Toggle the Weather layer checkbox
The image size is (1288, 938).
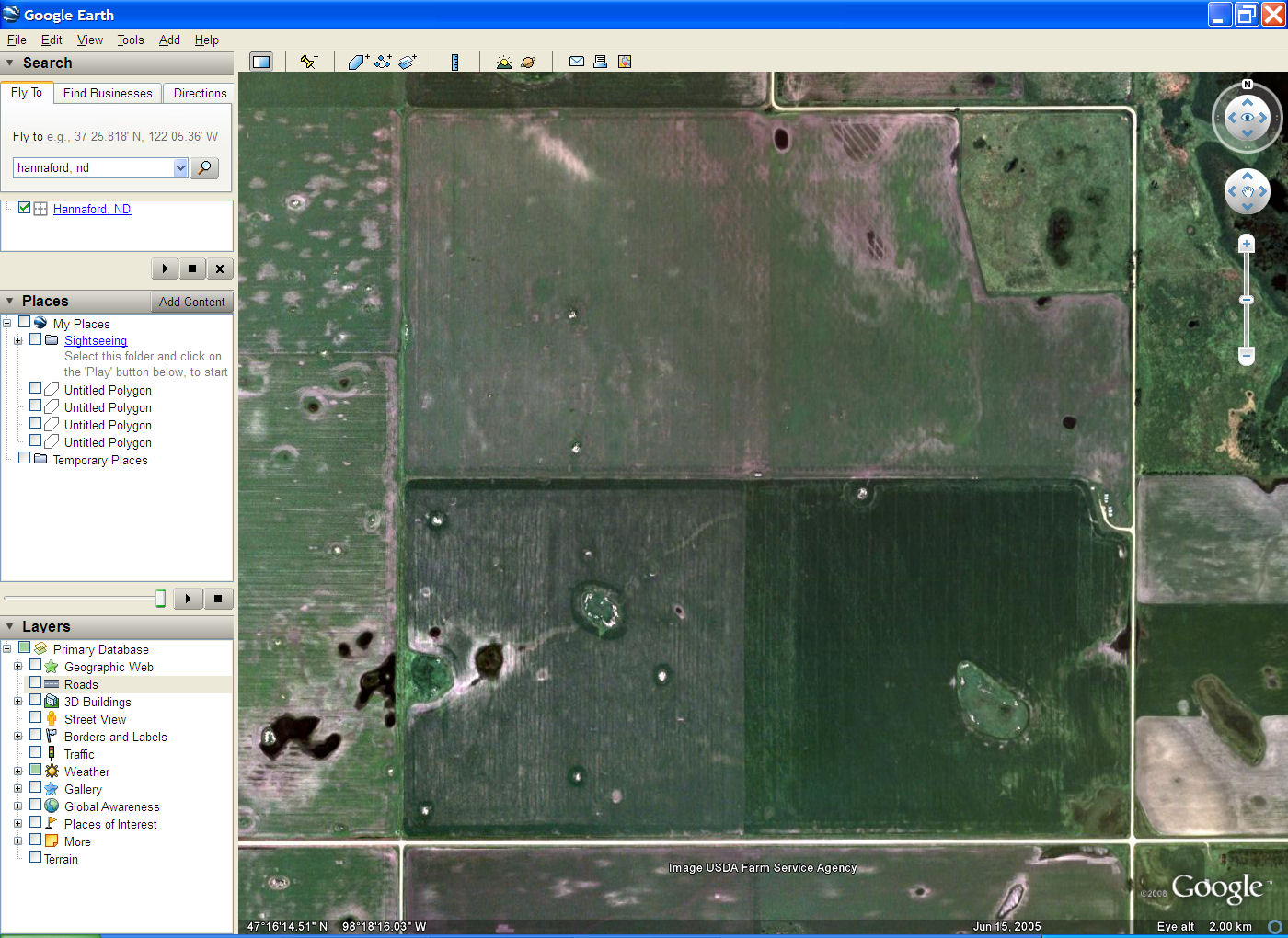35,770
